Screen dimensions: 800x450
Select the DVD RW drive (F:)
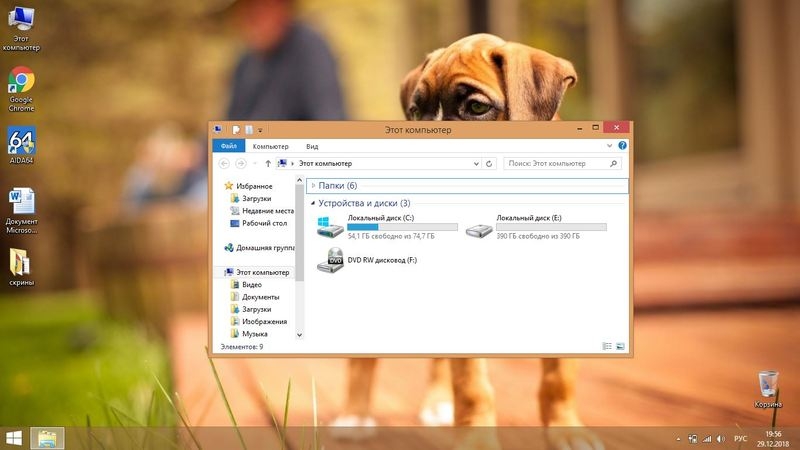(x=329, y=261)
